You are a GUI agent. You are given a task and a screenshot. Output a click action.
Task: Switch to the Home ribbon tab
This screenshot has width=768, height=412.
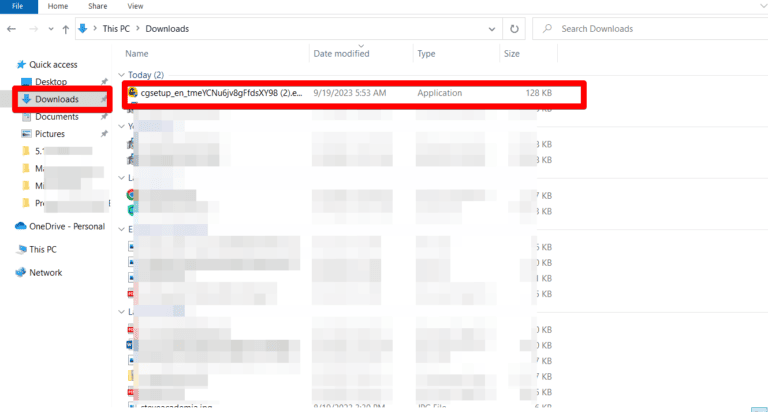click(58, 6)
